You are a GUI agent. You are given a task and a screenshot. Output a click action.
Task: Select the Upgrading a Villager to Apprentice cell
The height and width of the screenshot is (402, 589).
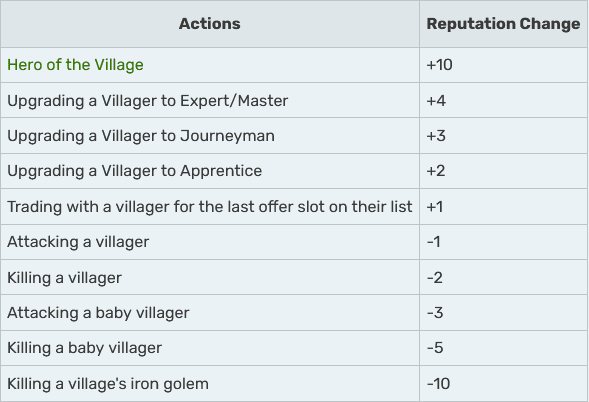click(210, 171)
